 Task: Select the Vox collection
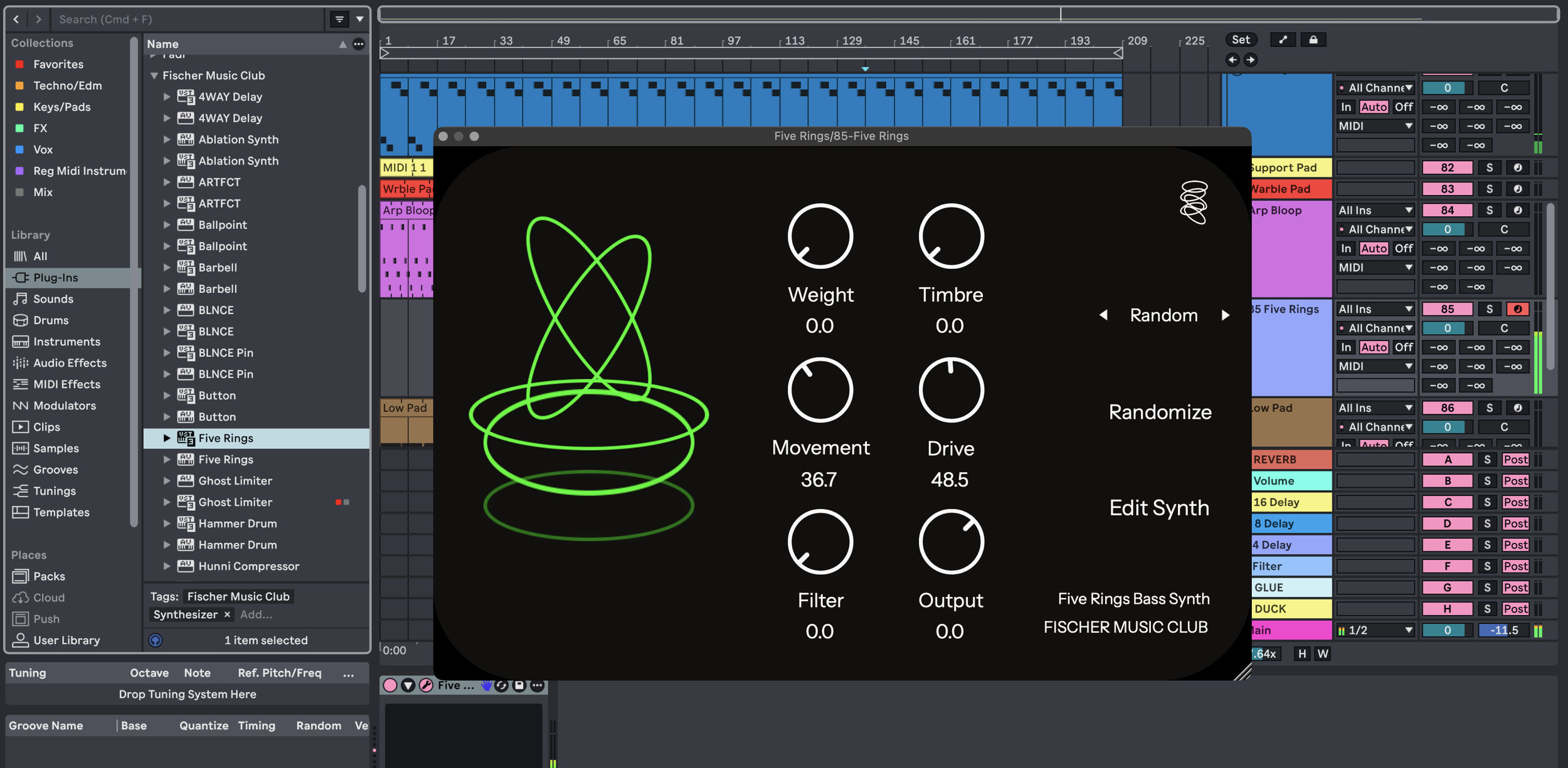tap(43, 149)
